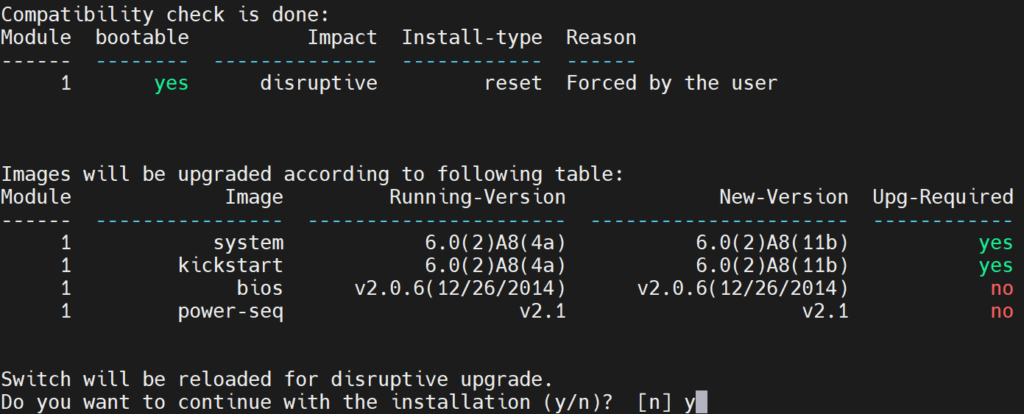Click the word disruptive under Impact
The image size is (1024, 414).
319,84
